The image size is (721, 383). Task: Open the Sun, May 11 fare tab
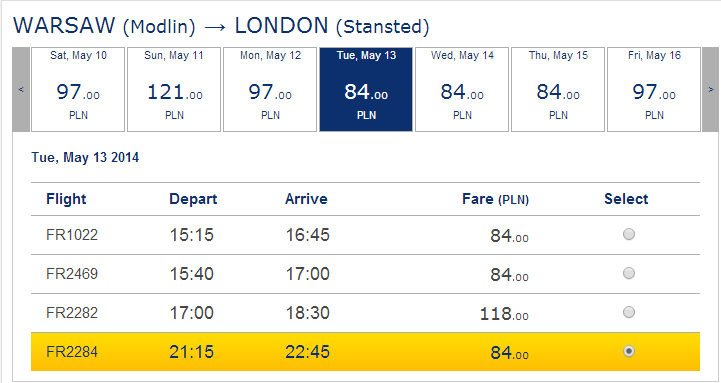[174, 89]
